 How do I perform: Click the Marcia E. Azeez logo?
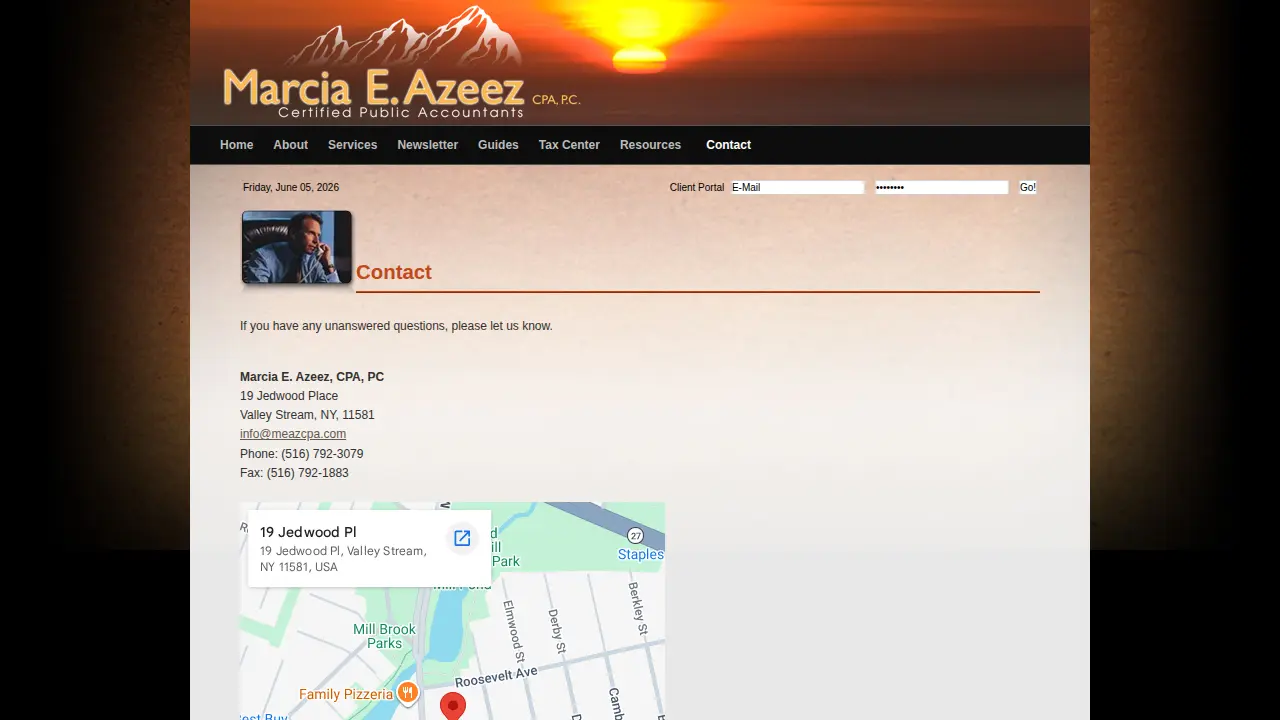point(401,64)
